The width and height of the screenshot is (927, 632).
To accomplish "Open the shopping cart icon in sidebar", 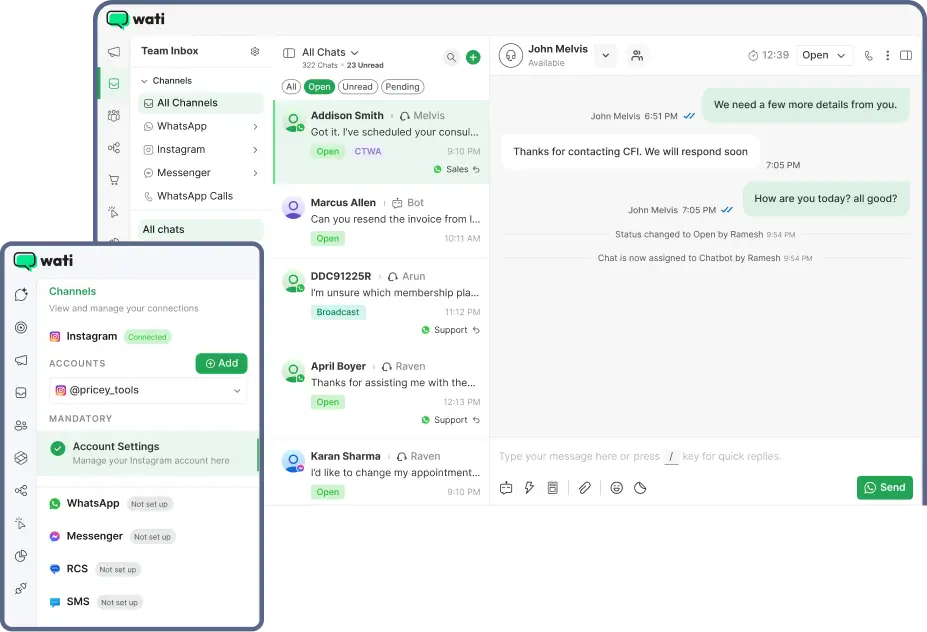I will (114, 180).
